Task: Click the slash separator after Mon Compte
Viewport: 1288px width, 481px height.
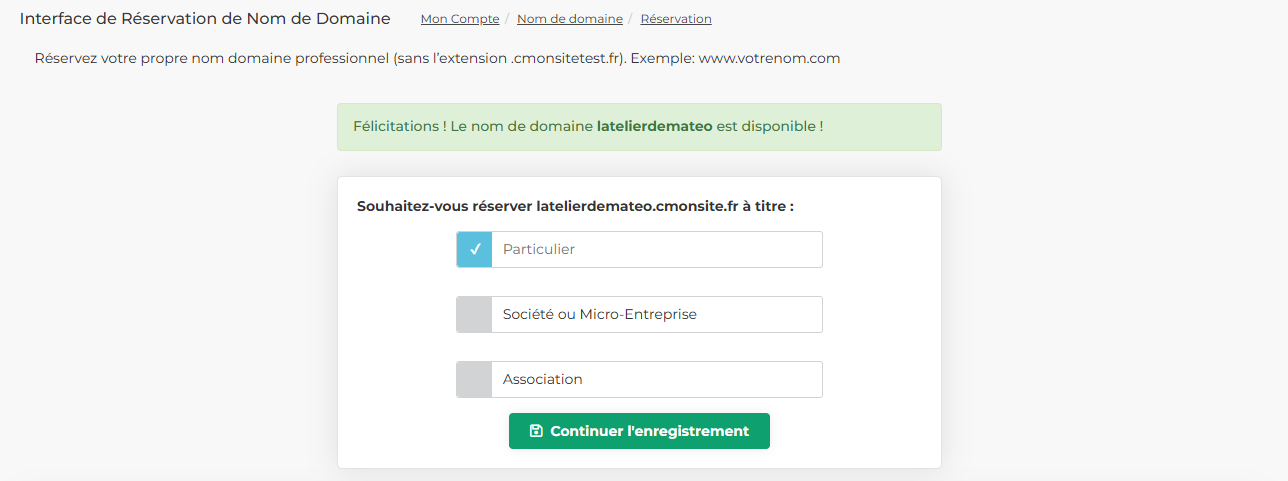Action: coord(508,19)
